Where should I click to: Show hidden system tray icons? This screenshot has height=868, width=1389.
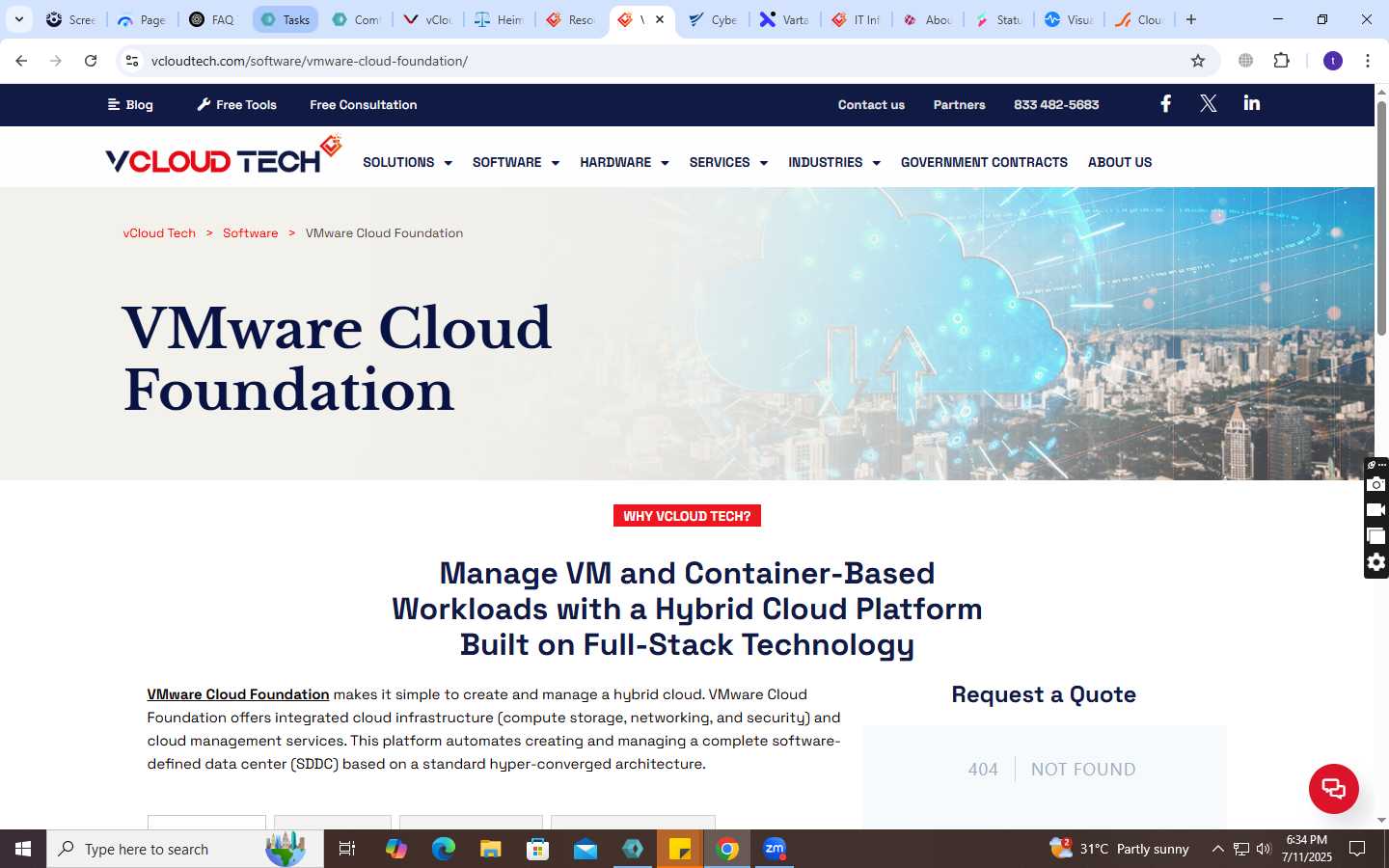point(1217,849)
